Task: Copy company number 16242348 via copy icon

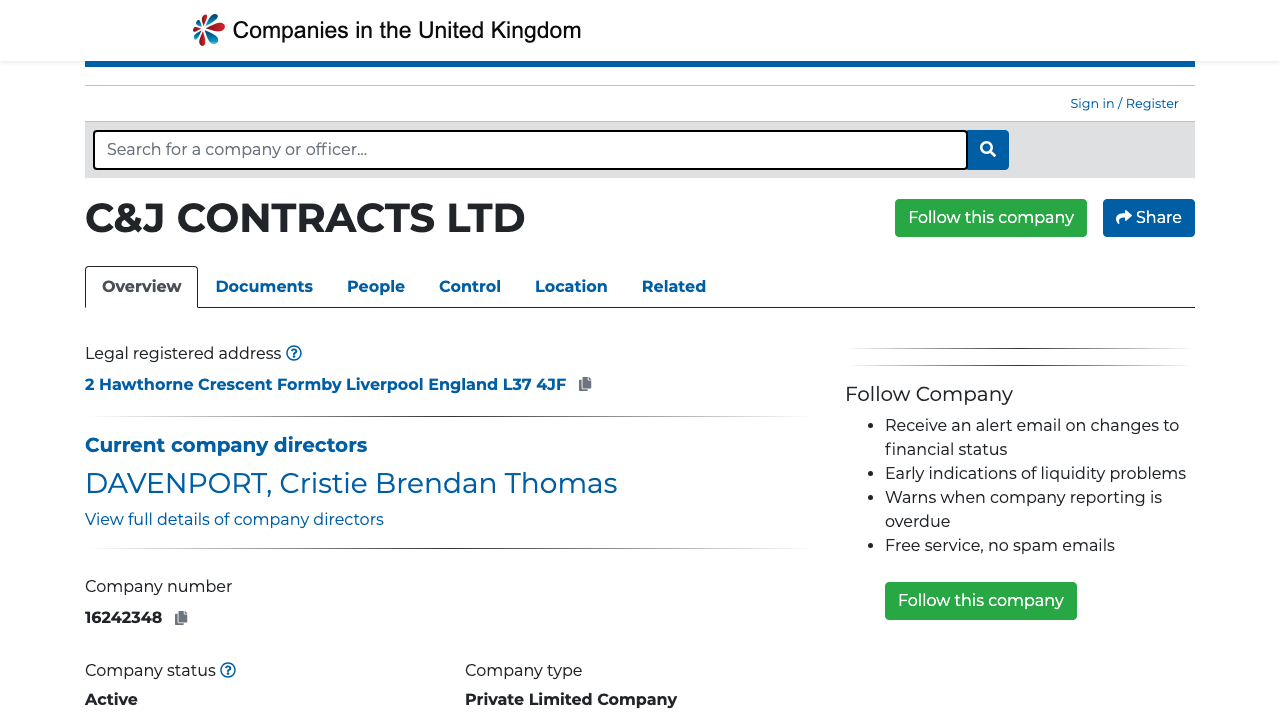Action: (181, 617)
